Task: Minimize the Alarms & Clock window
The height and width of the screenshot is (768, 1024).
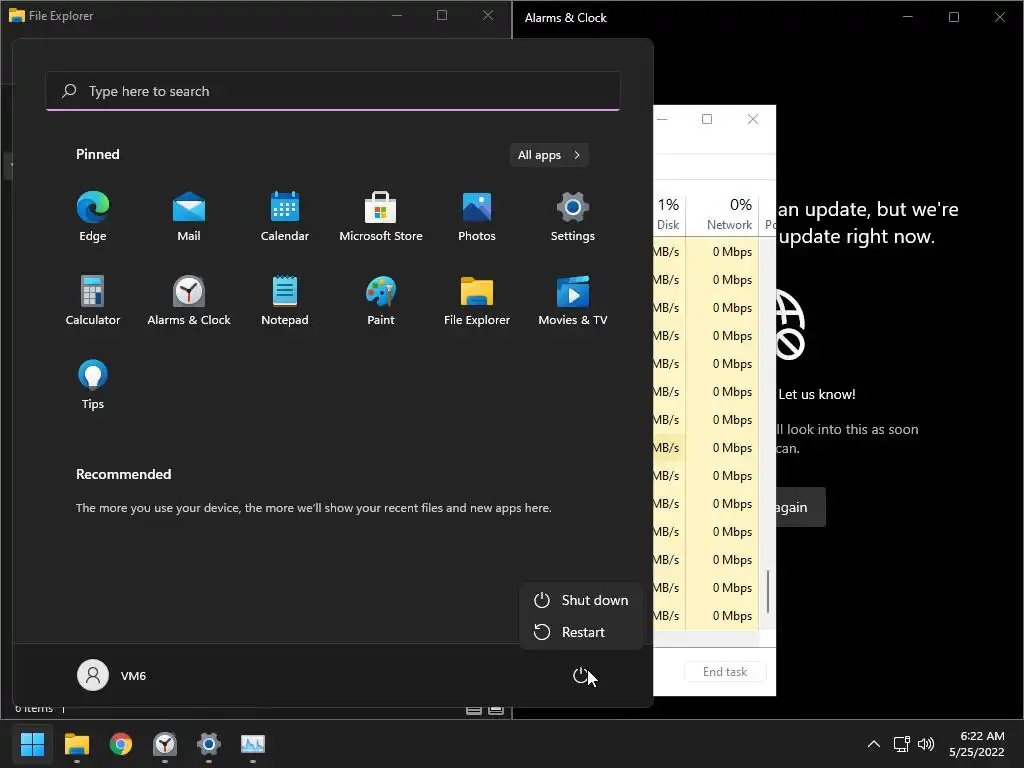Action: tap(908, 17)
